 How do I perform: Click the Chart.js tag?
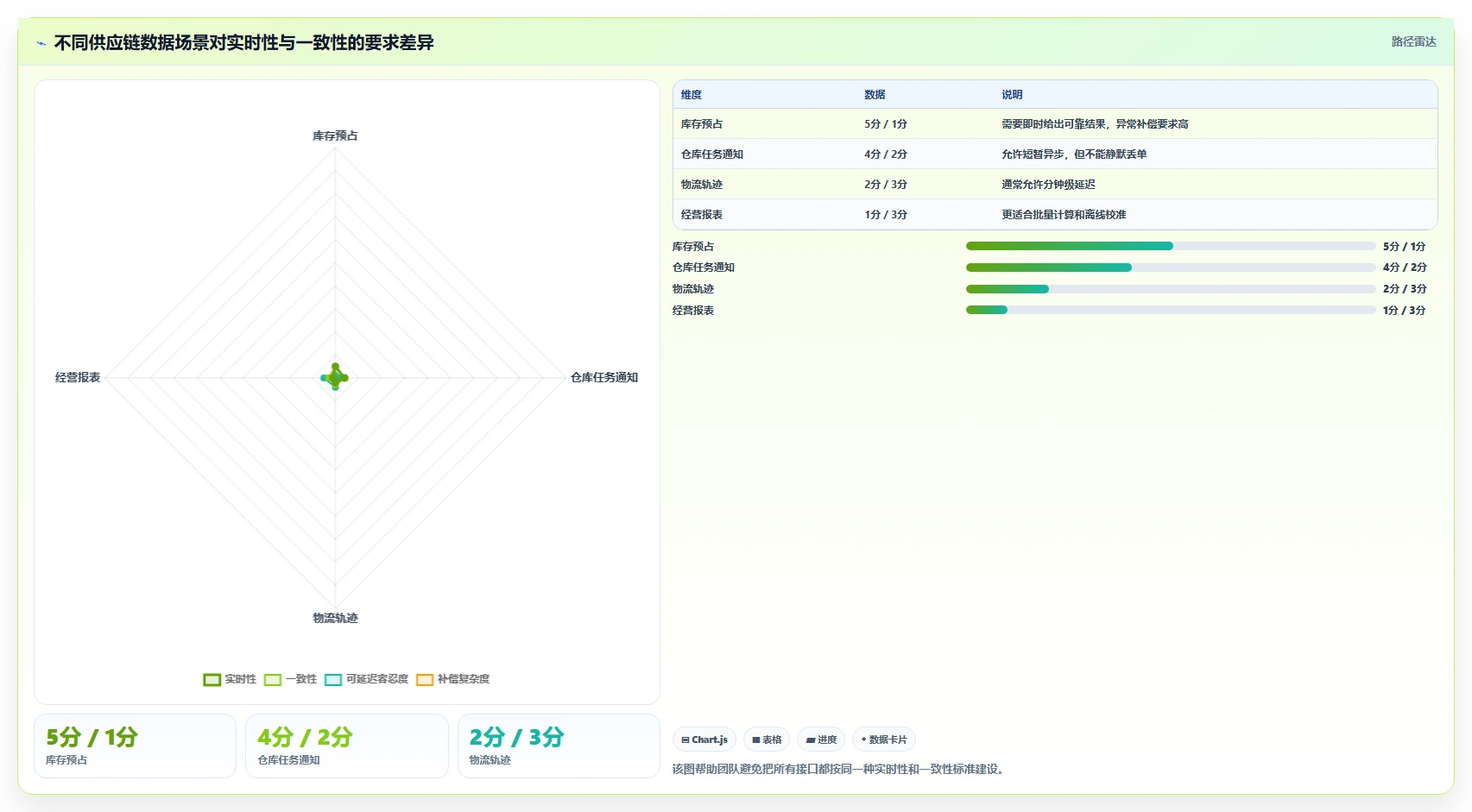[x=704, y=740]
